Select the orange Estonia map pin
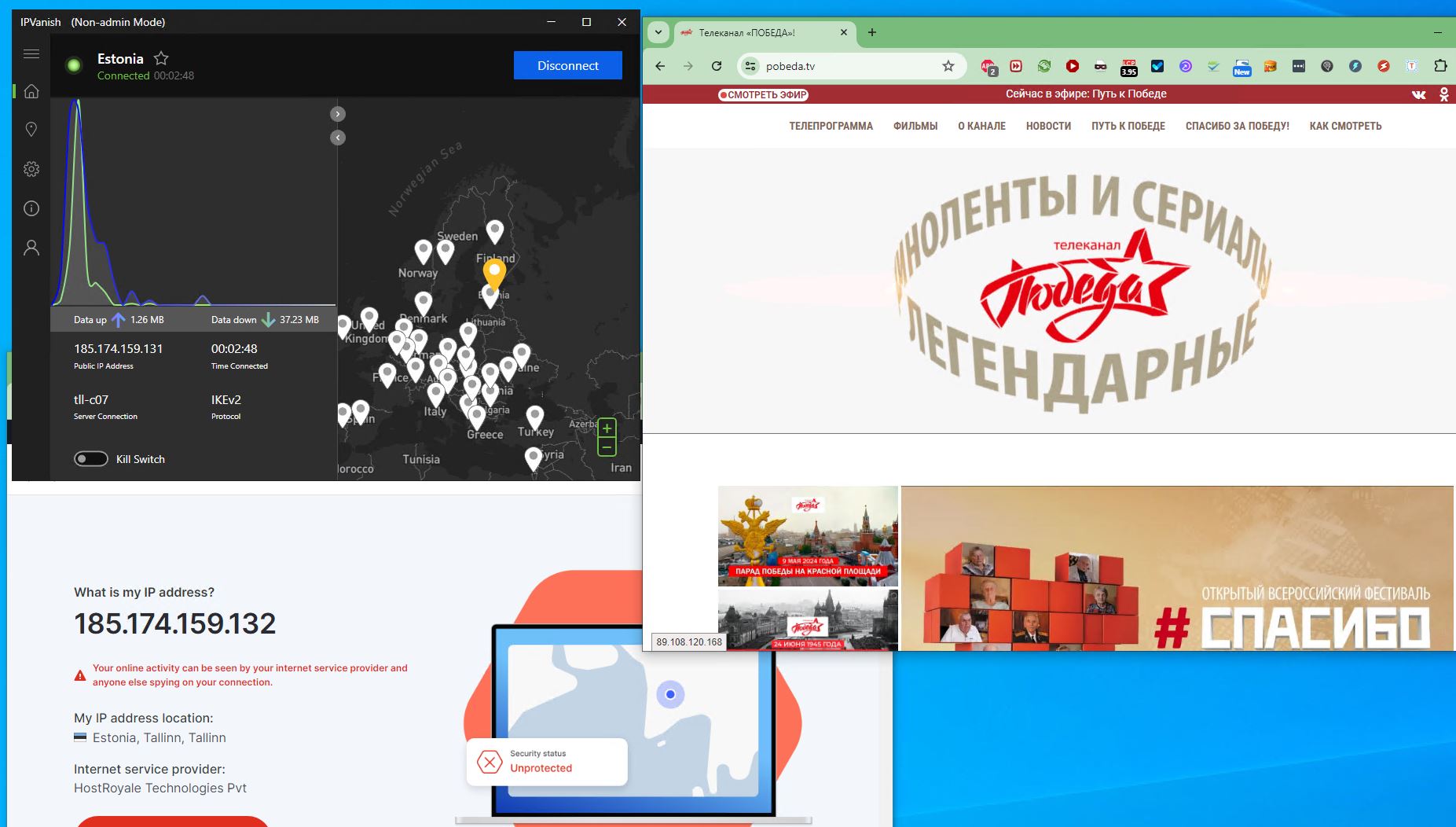The height and width of the screenshot is (827, 1456). point(494,274)
